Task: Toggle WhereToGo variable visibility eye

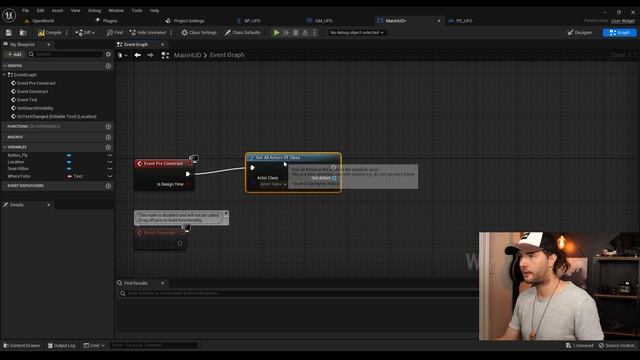Action: 109,176
